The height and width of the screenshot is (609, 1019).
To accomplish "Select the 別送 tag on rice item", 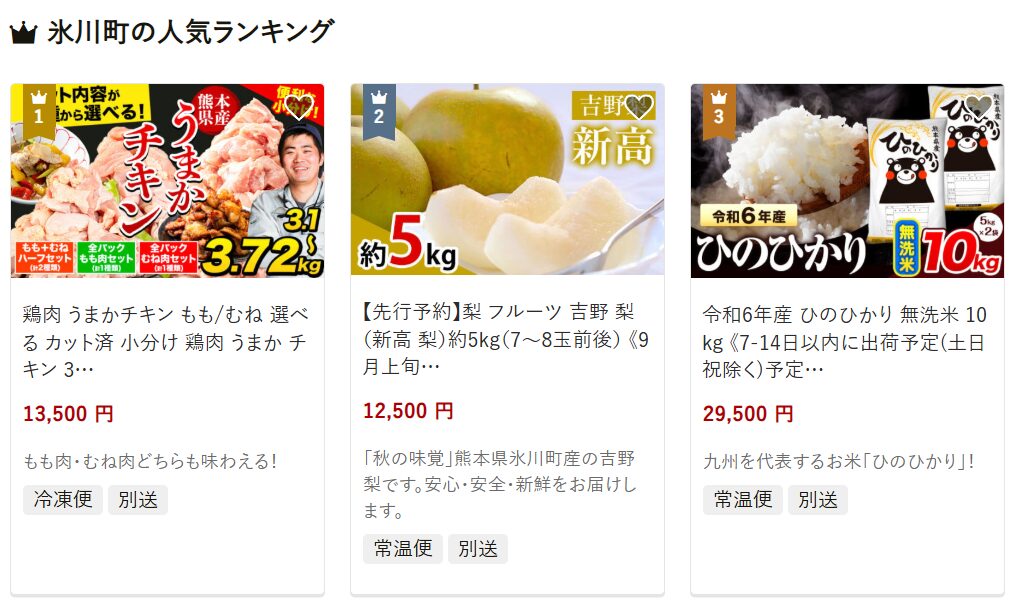I will pos(818,500).
